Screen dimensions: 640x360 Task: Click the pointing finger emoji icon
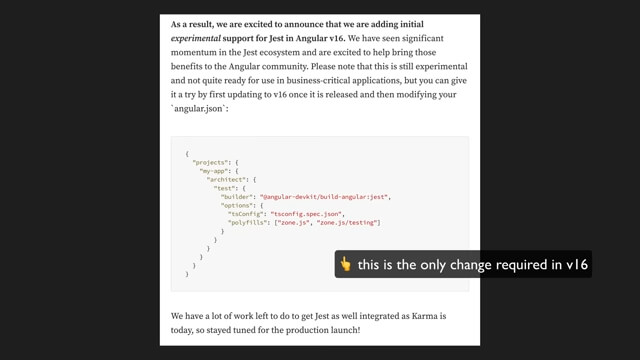pos(346,264)
